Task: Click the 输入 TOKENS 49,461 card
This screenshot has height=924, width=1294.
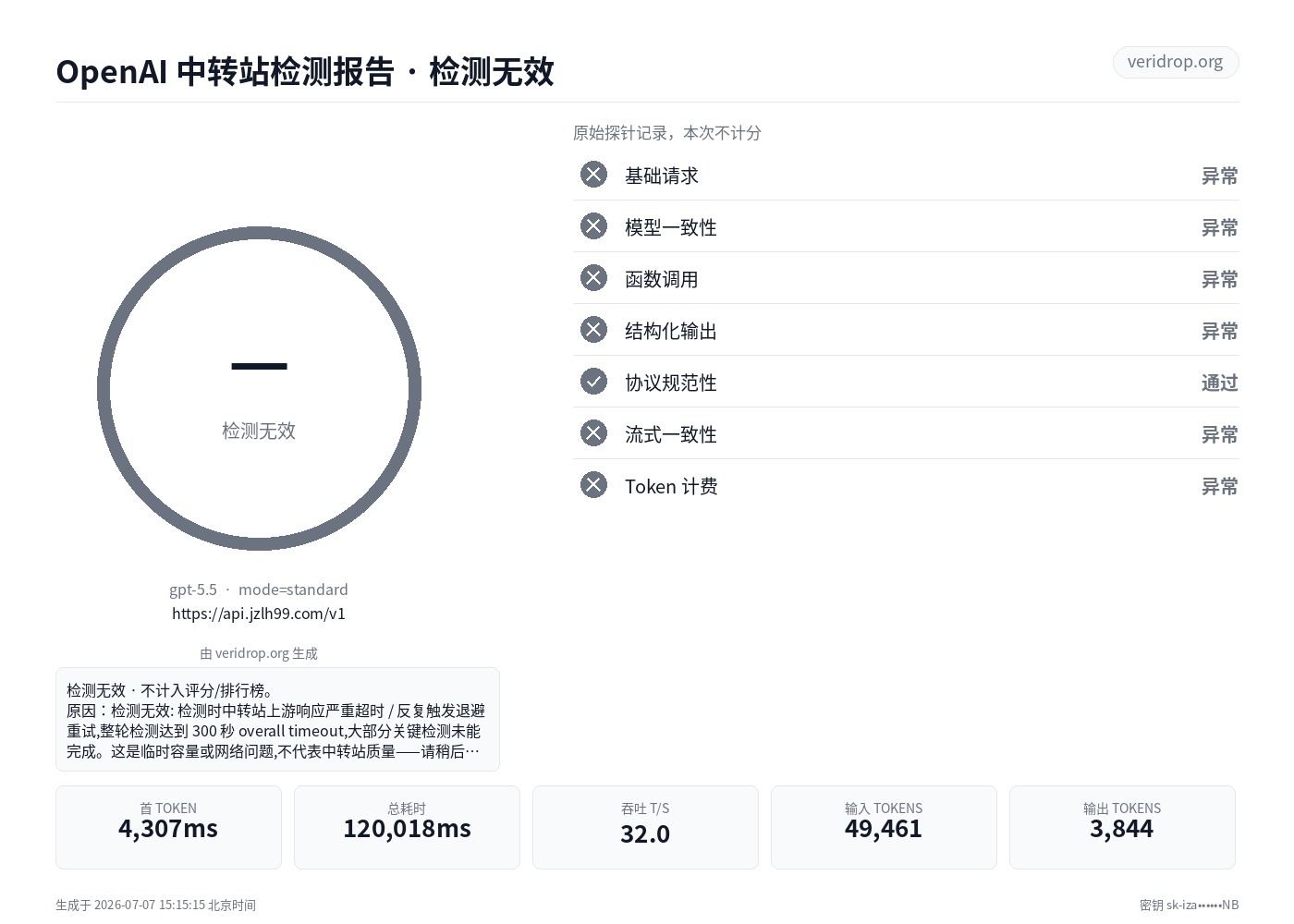Action: pos(884,827)
